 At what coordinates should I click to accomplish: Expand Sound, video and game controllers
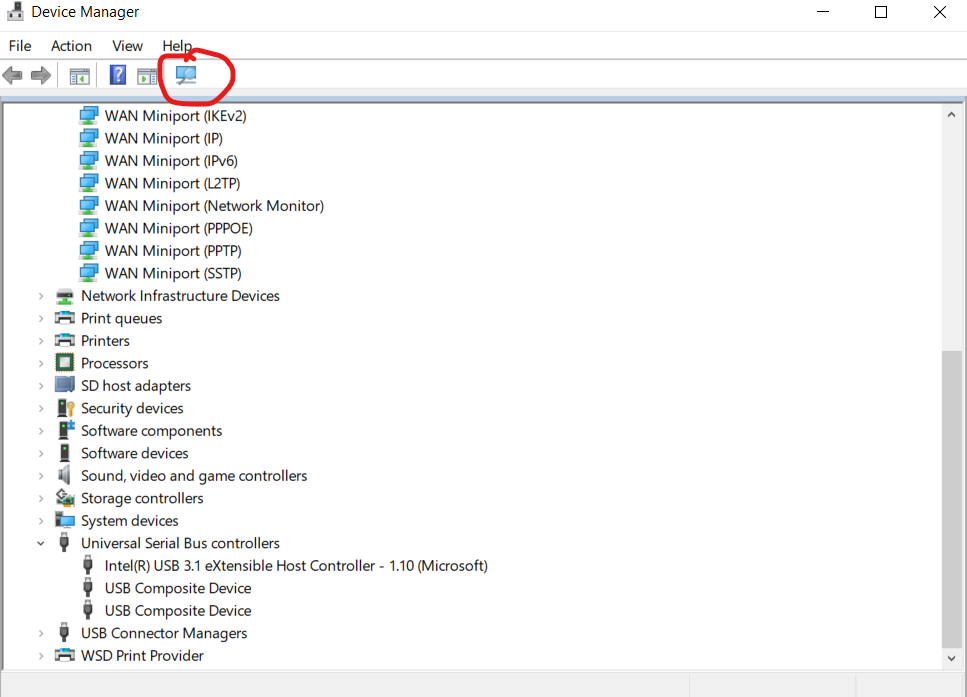(41, 476)
